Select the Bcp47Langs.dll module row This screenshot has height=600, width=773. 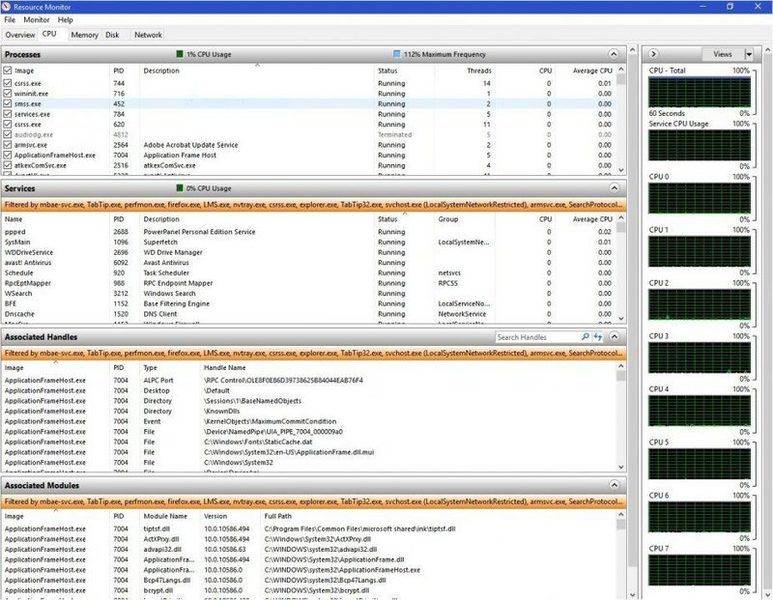pyautogui.click(x=309, y=580)
